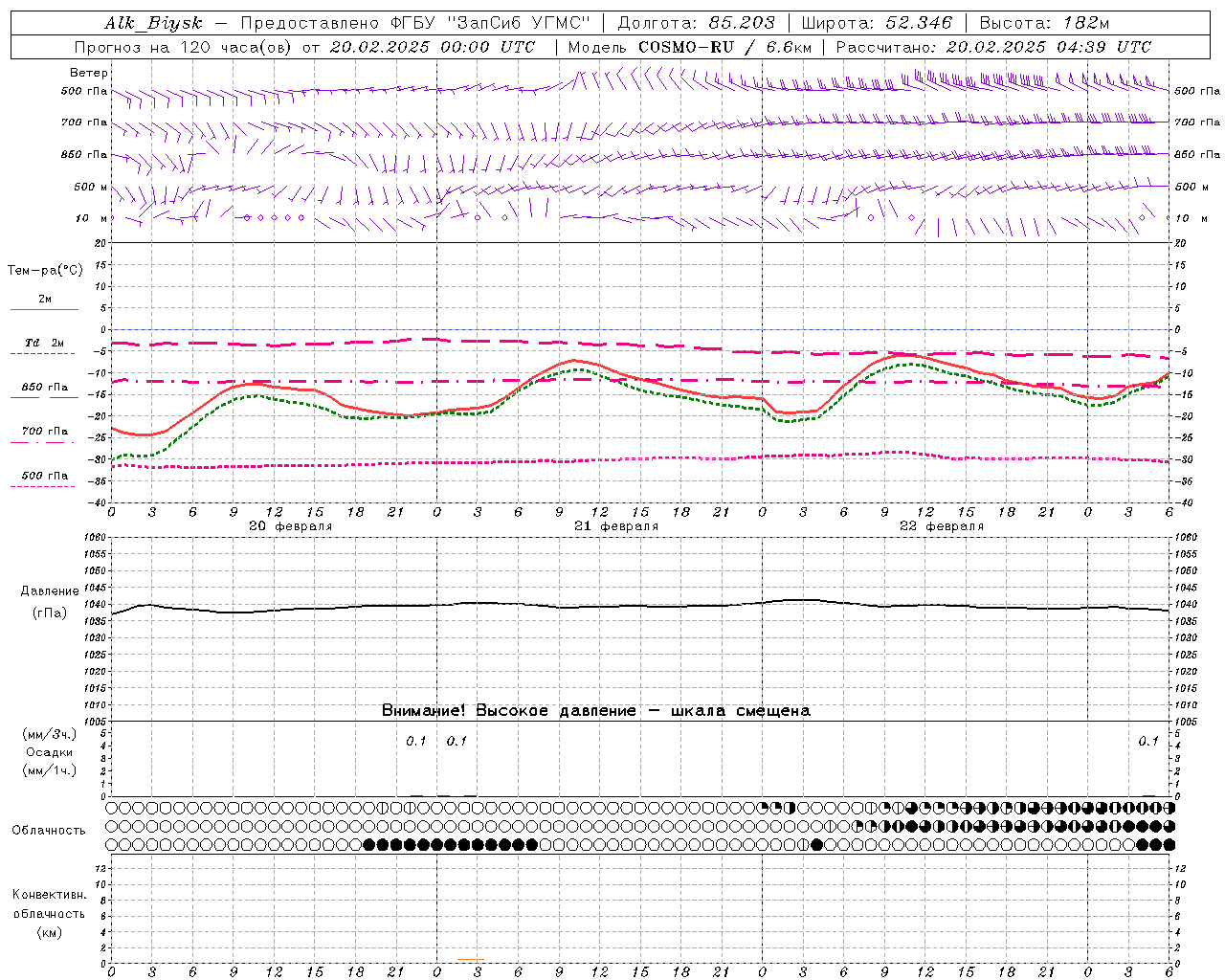The image size is (1225, 980).
Task: Select the 'Прогноз на 120 часа(ов)' forecast period text
Action: pos(184,47)
